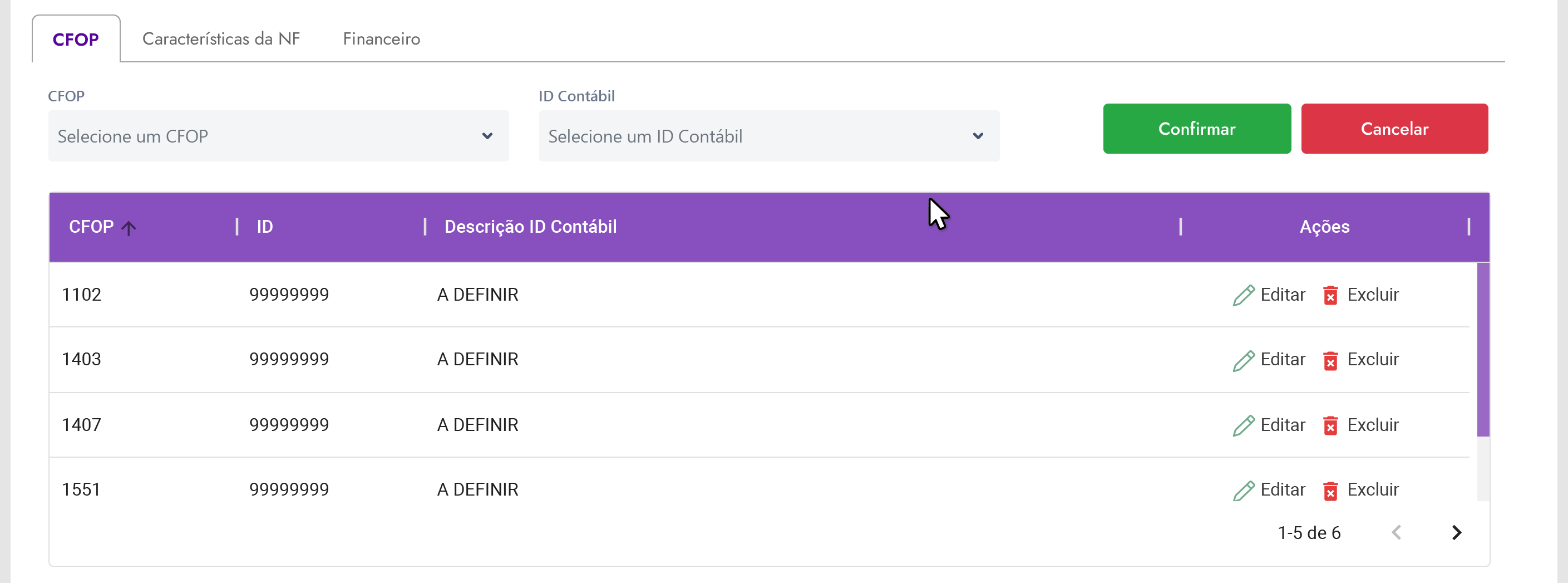Toggle sort arrow on CFOP column header
The height and width of the screenshot is (583, 1568).
[129, 228]
